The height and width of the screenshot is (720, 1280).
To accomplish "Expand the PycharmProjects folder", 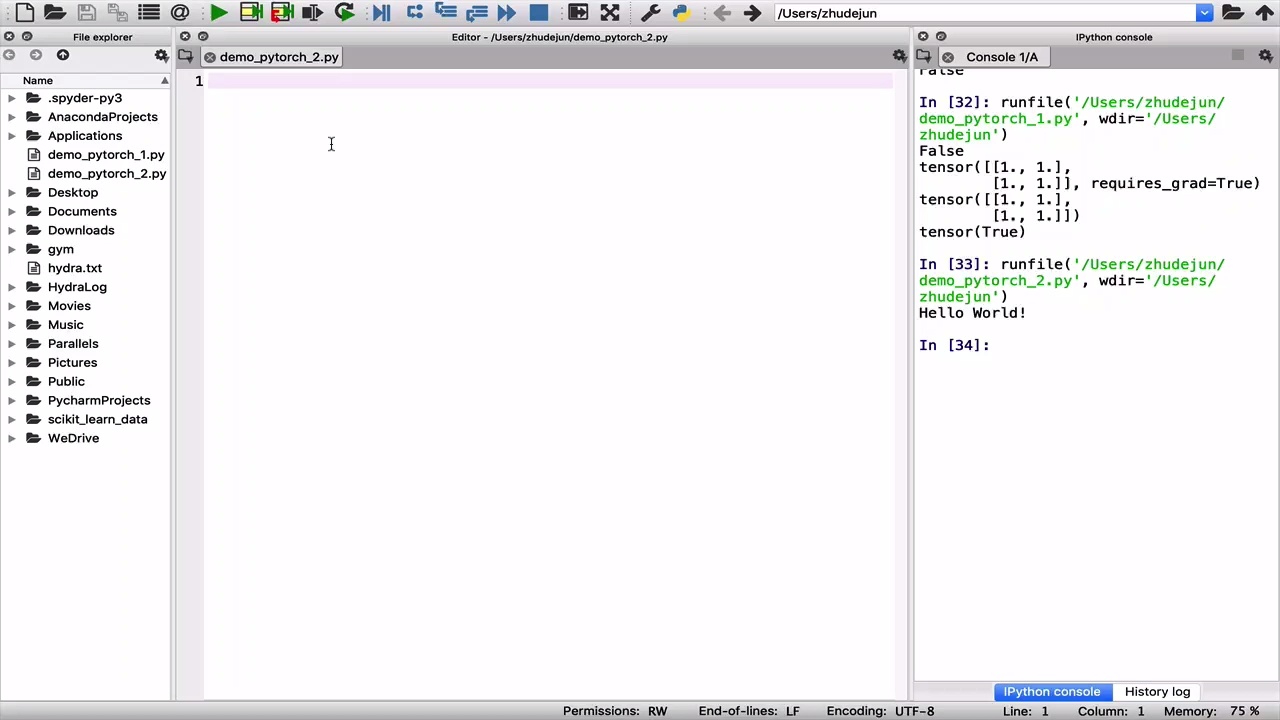I will click(11, 400).
